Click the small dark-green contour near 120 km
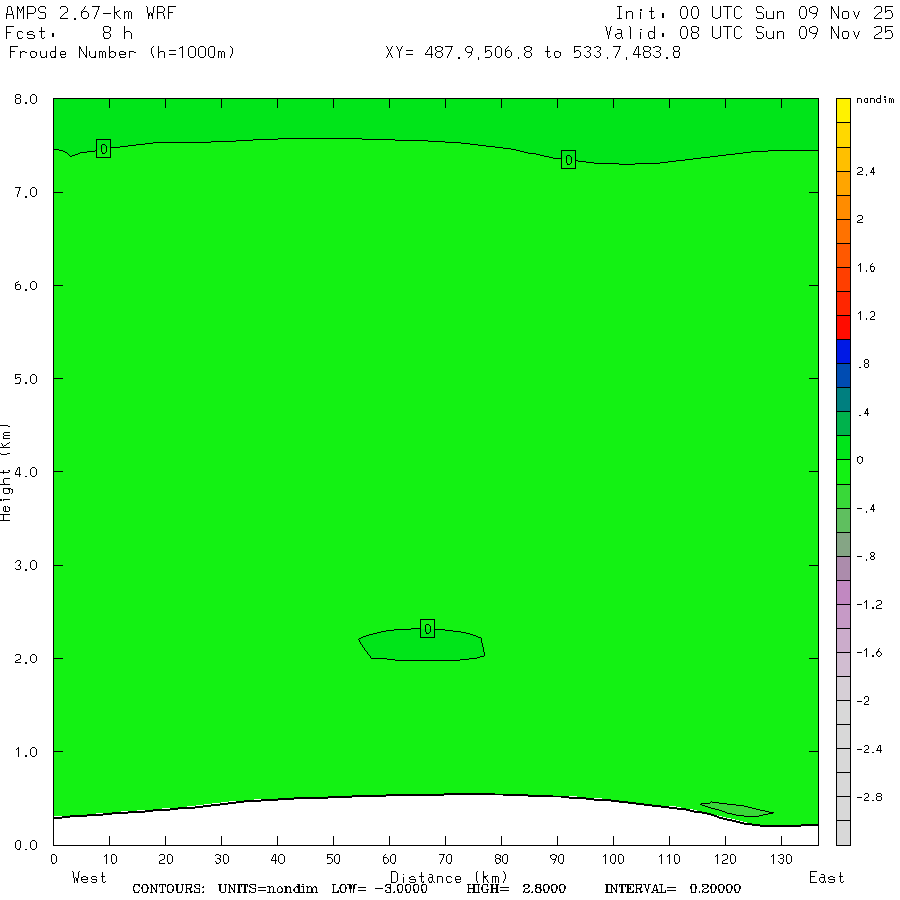Image resolution: width=900 pixels, height=900 pixels. (736, 809)
